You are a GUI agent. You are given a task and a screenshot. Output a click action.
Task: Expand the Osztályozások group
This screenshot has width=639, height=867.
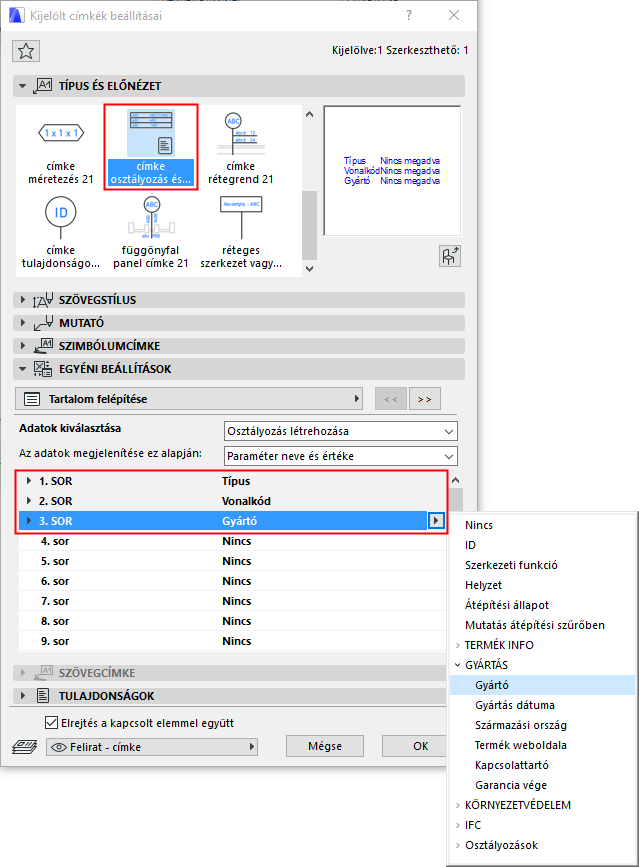click(x=458, y=845)
